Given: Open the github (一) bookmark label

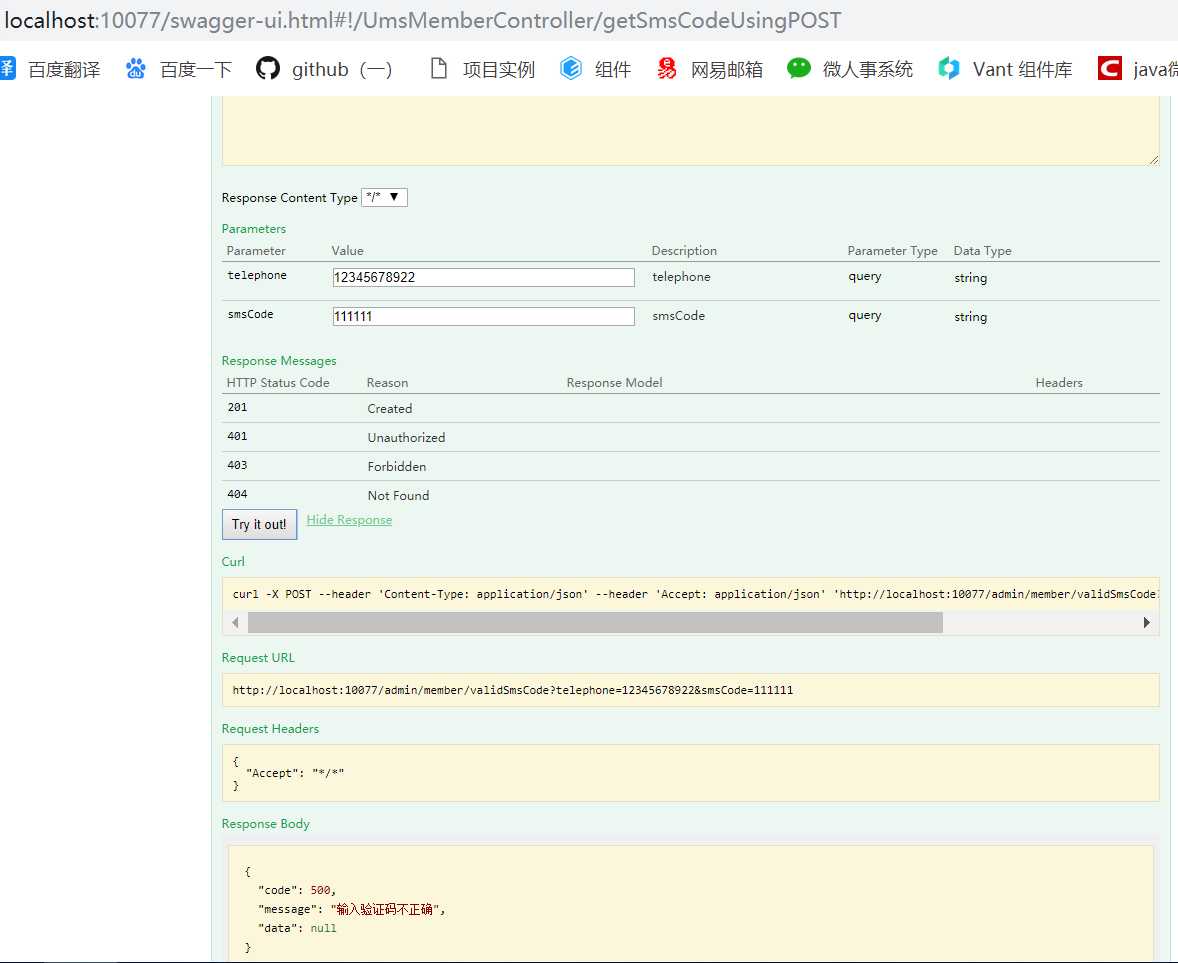Looking at the screenshot, I should (x=342, y=70).
